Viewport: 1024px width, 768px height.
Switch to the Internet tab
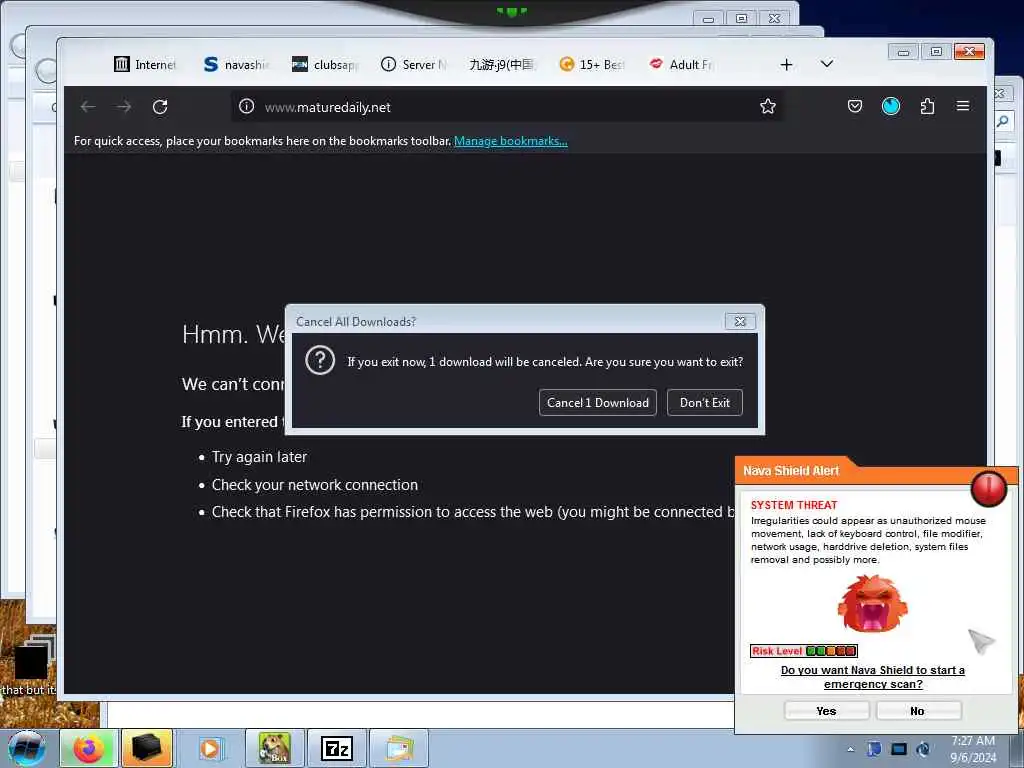(x=145, y=64)
